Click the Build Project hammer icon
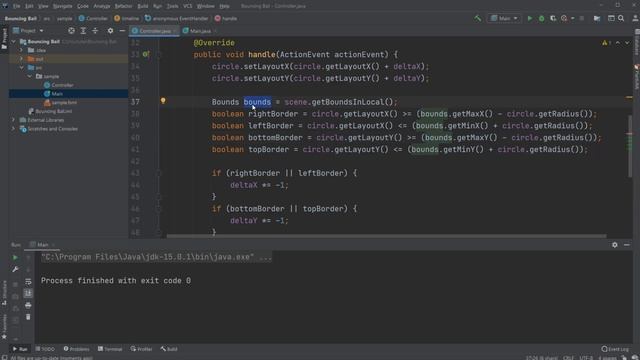This screenshot has height=360, width=640. tap(477, 18)
